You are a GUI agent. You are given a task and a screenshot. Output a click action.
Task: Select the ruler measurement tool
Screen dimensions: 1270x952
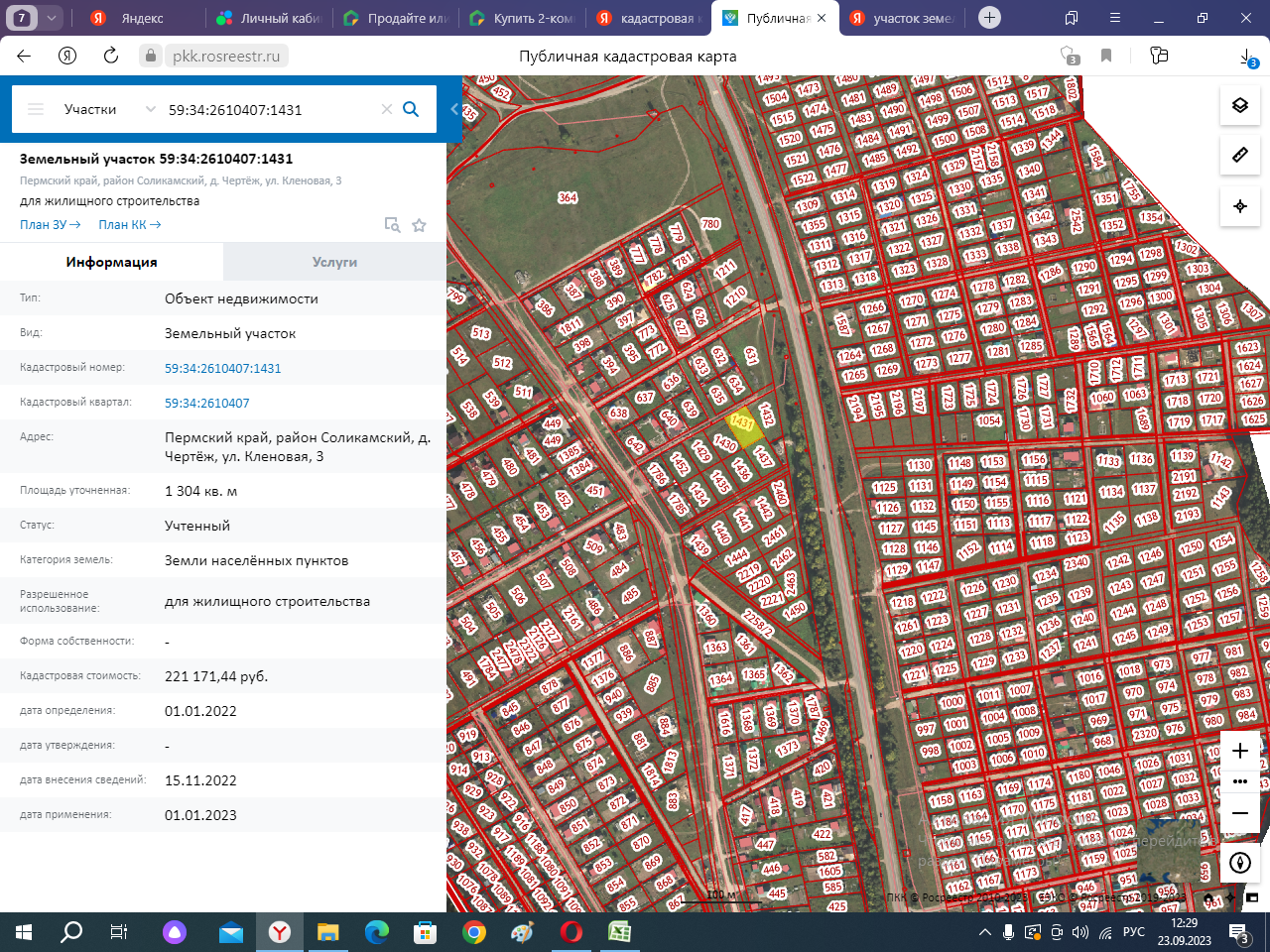(1239, 156)
